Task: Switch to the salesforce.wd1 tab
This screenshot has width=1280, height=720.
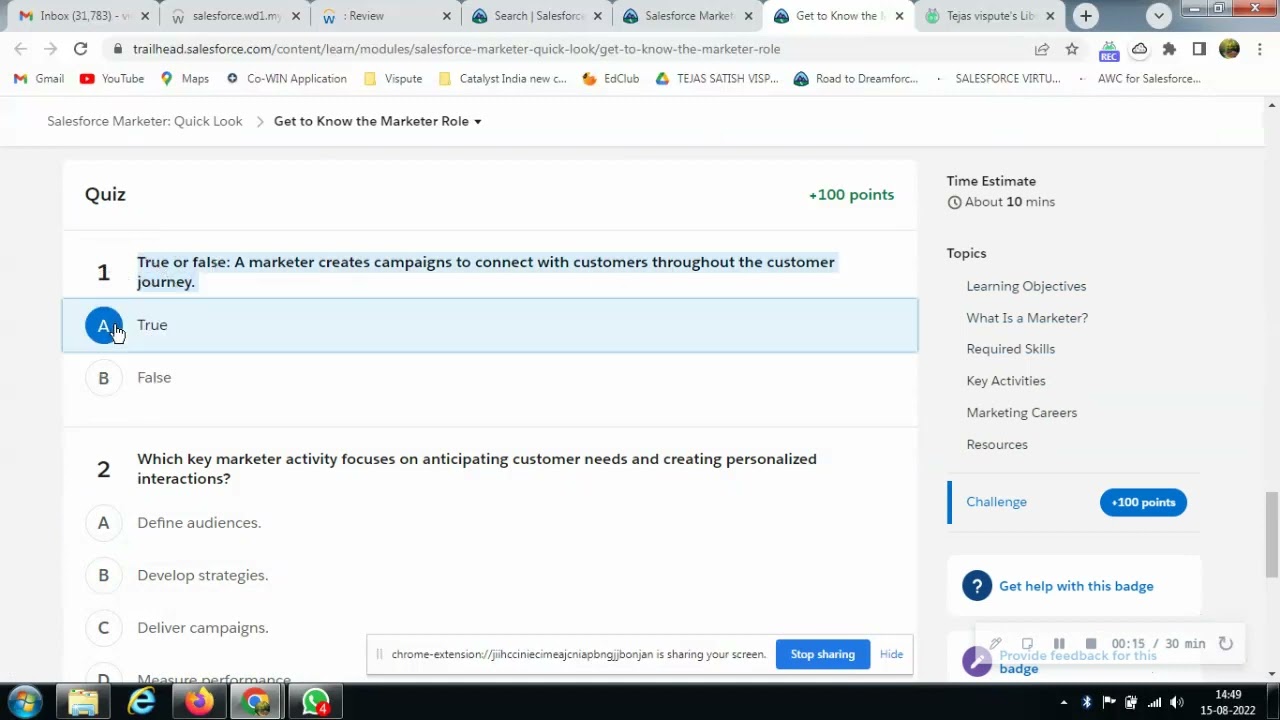Action: (x=236, y=16)
